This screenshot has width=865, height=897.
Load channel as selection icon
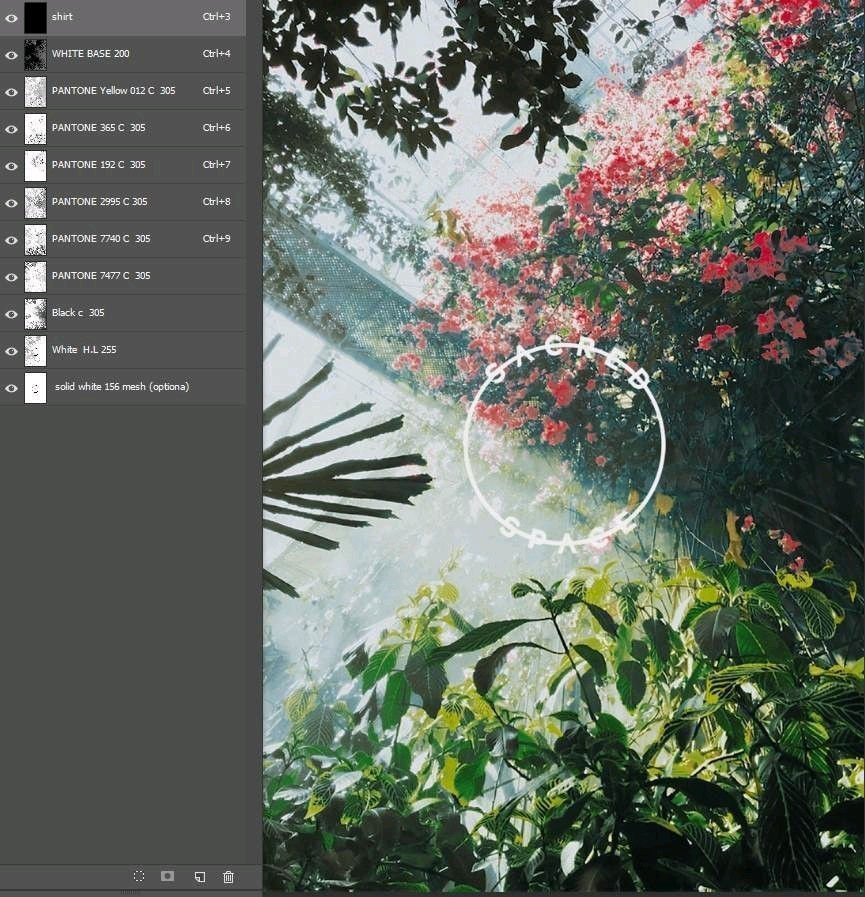pyautogui.click(x=138, y=876)
